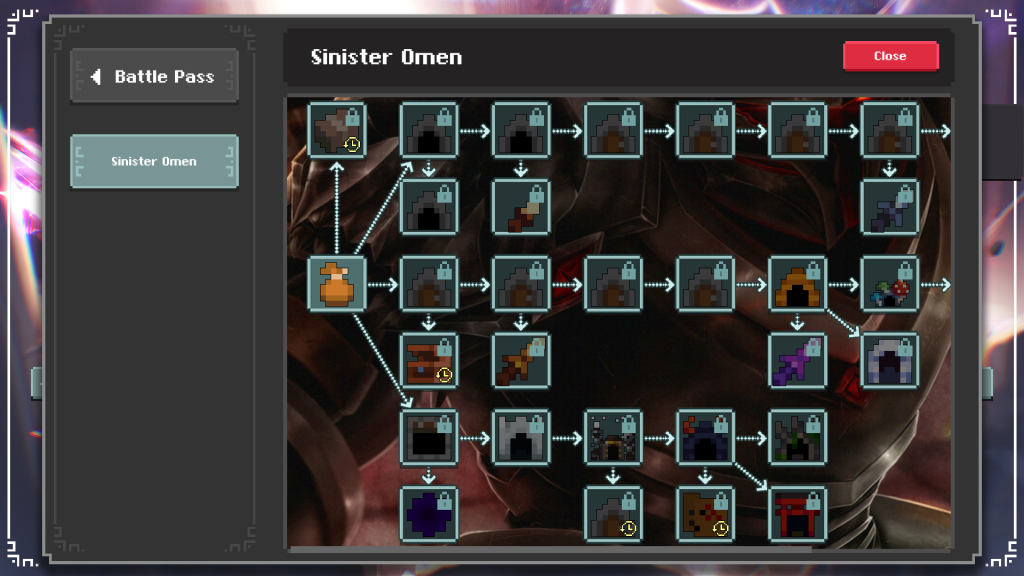Viewport: 1024px width, 576px height.
Task: Click the purple sword reward icon
Action: click(x=797, y=361)
